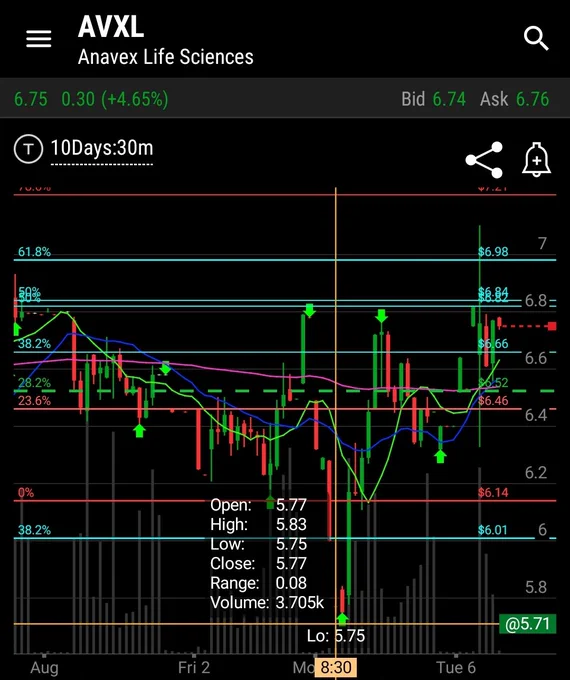Image resolution: width=570 pixels, height=680 pixels.
Task: Tap the High: 5.83 readout
Action: click(x=259, y=524)
